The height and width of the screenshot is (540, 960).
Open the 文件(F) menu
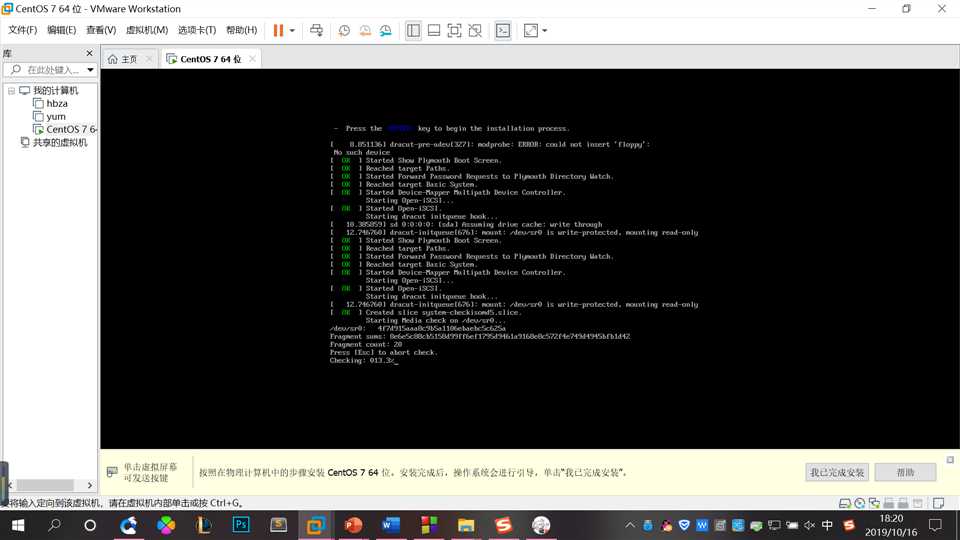tap(23, 30)
